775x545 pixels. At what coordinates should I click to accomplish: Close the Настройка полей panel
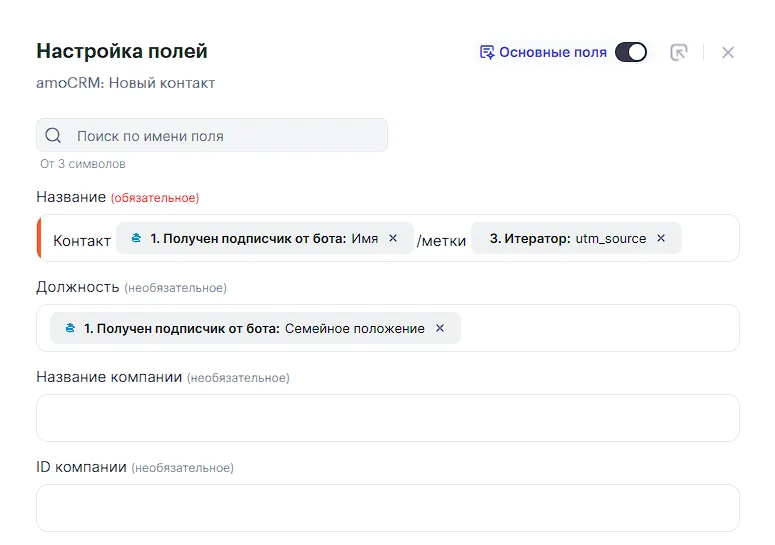pos(728,52)
